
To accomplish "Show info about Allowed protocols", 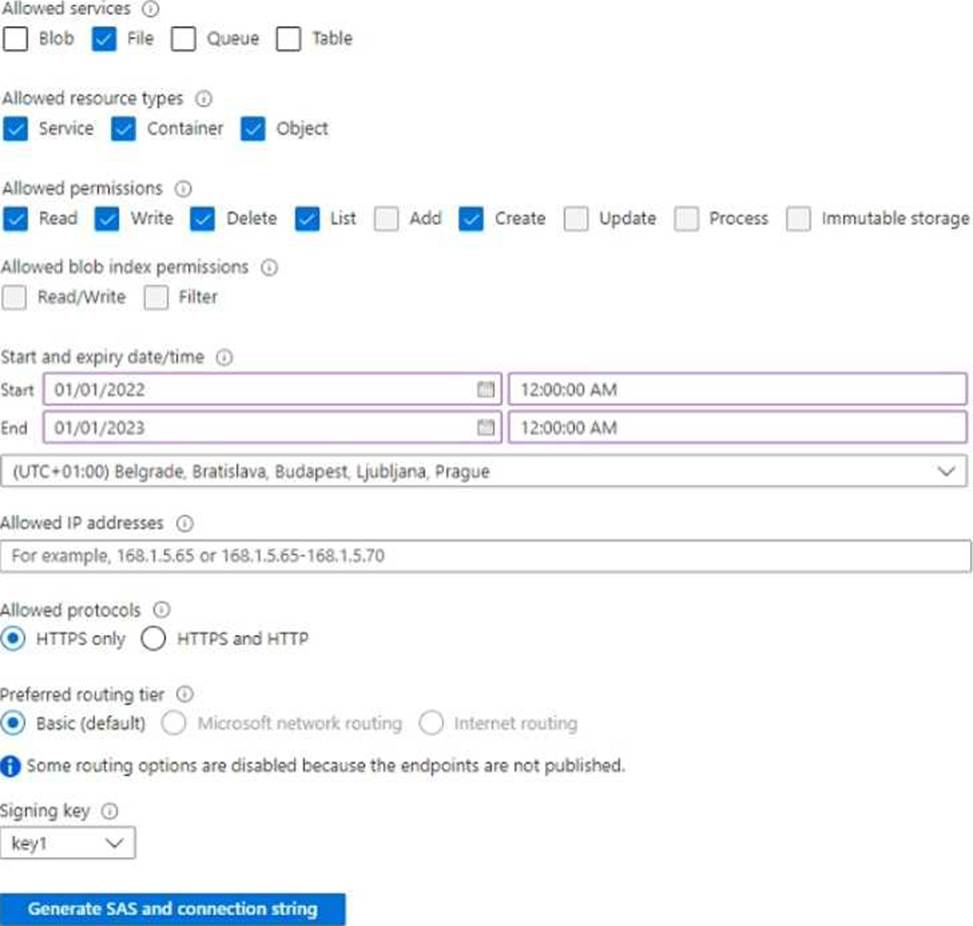I will tap(161, 610).
